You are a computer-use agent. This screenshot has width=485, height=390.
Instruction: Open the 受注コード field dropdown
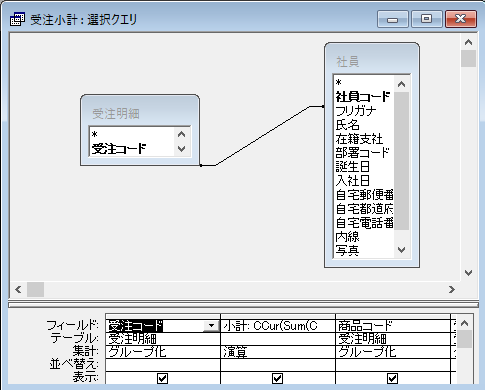(211, 326)
